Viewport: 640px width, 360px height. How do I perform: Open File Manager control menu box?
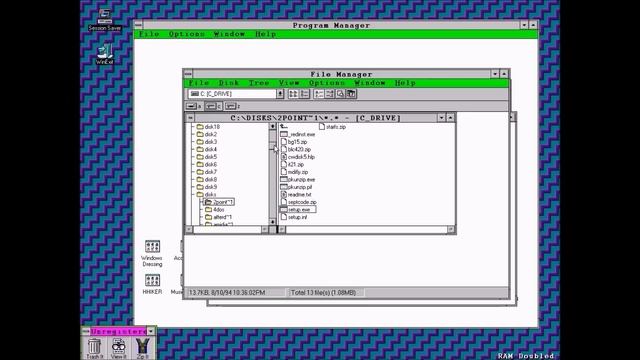pyautogui.click(x=188, y=74)
